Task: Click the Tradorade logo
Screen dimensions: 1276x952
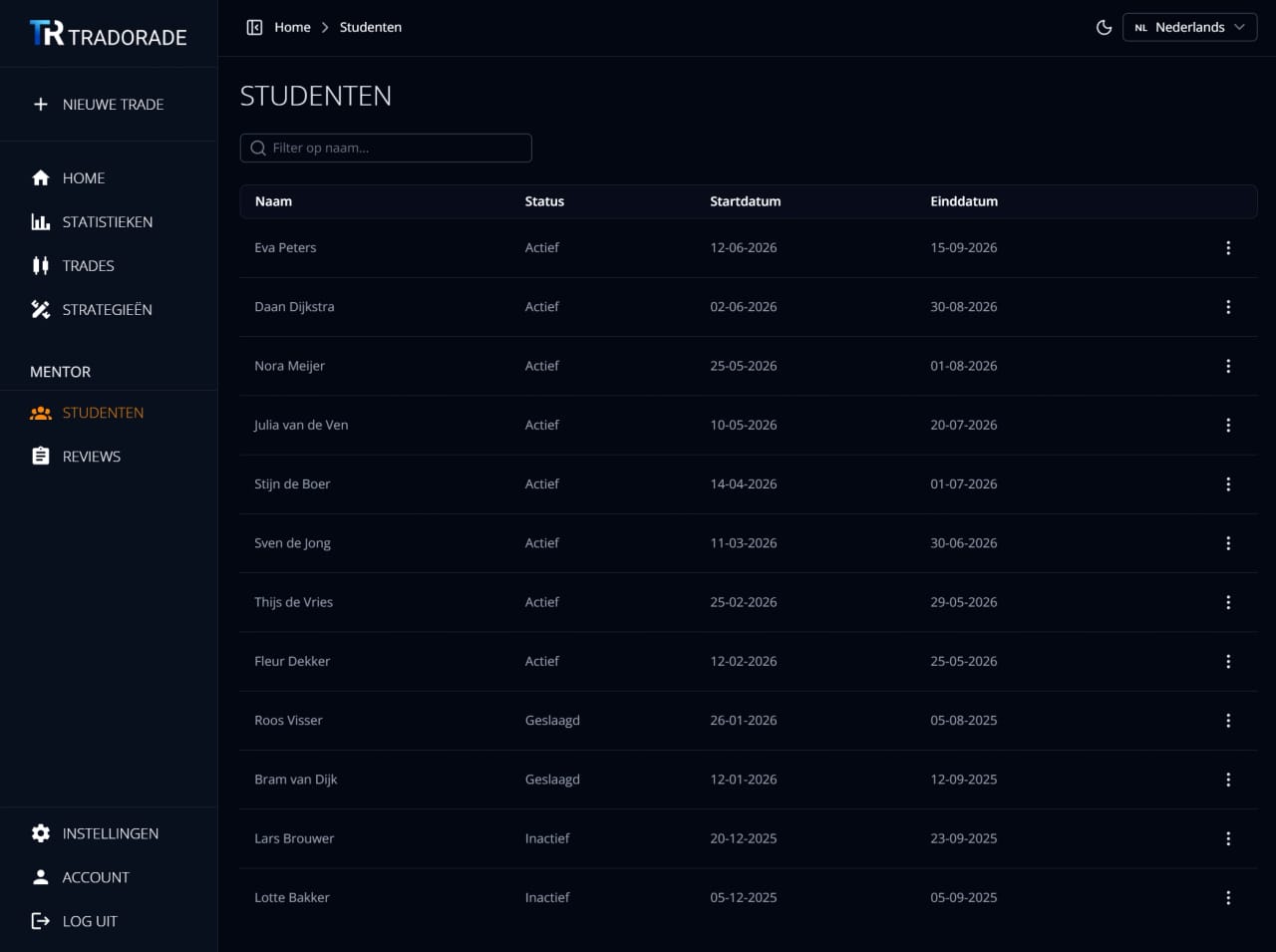Action: point(108,35)
